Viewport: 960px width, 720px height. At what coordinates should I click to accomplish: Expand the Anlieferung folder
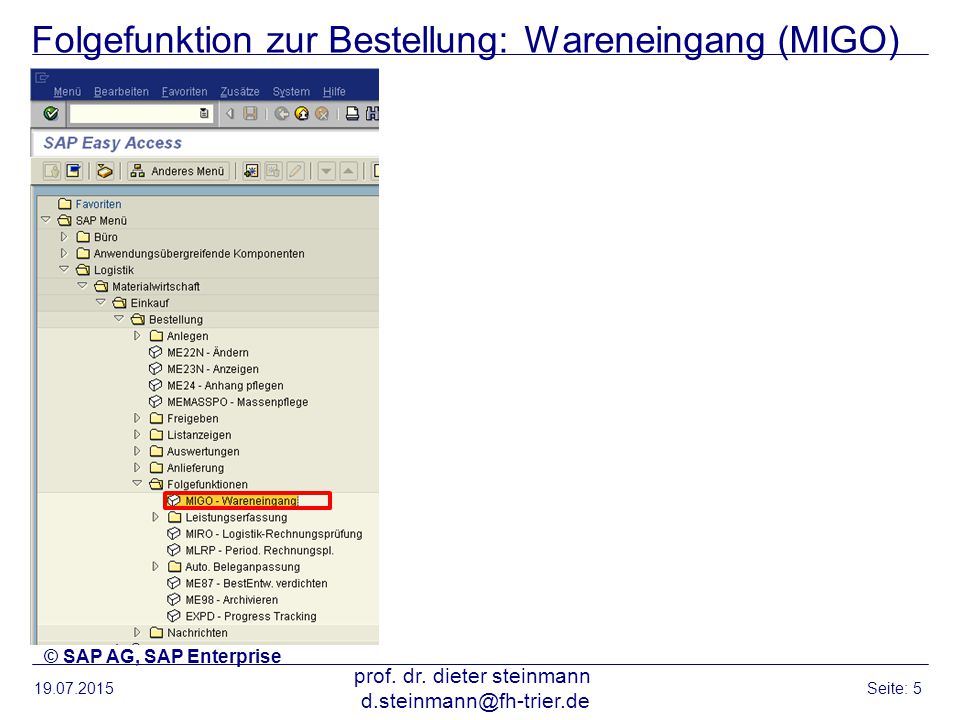point(137,468)
